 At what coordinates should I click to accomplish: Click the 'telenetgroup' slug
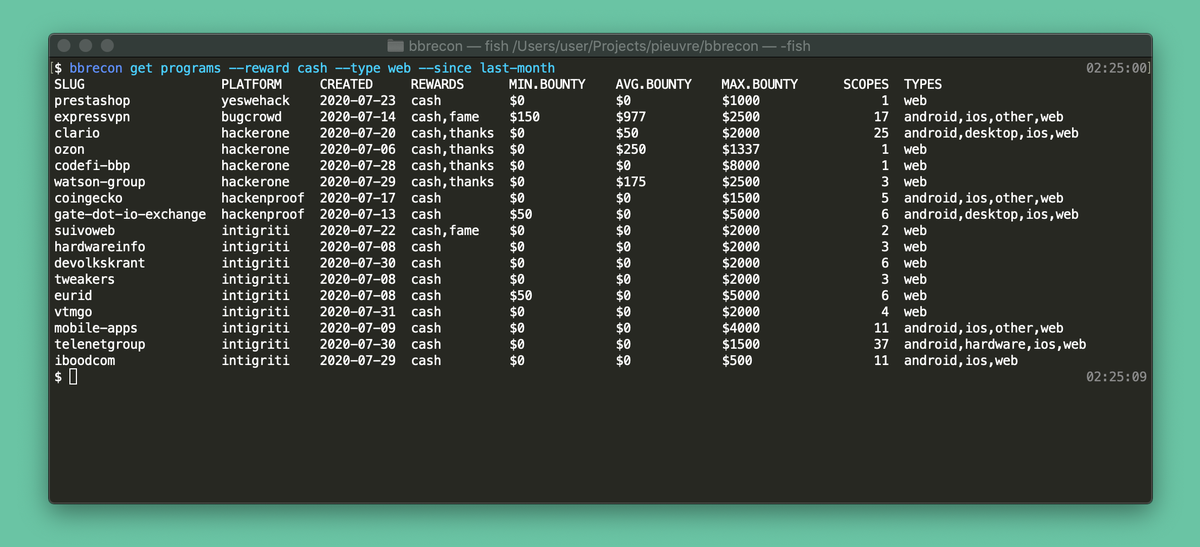[100, 344]
